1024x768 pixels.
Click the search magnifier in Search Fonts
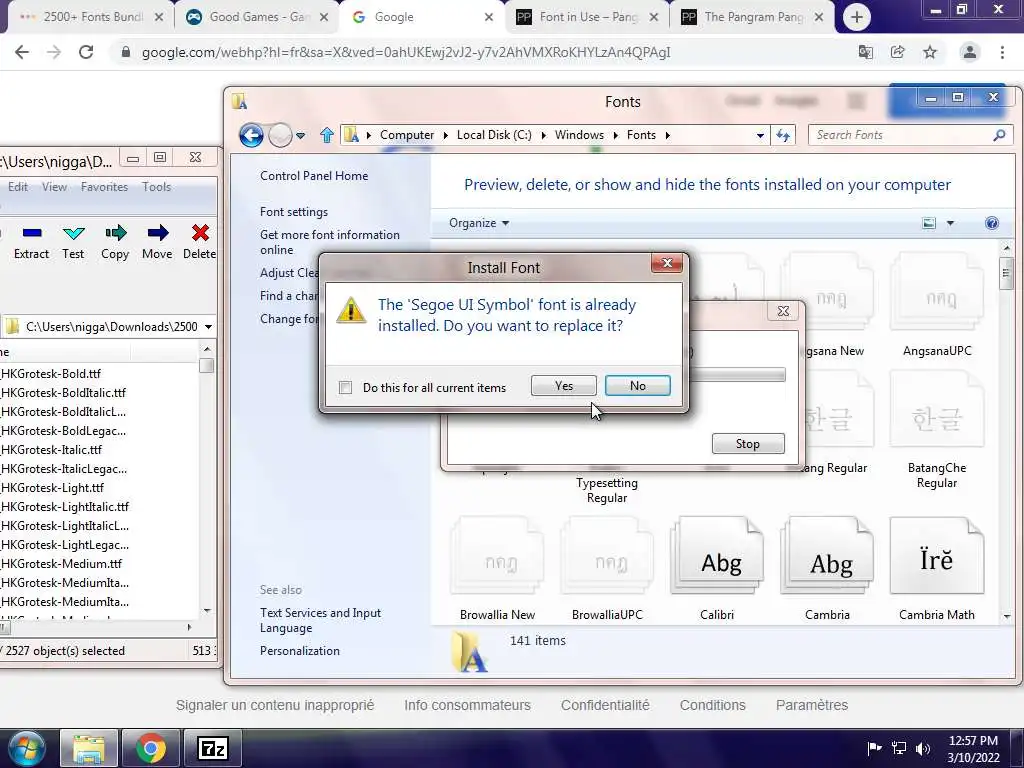coord(999,135)
